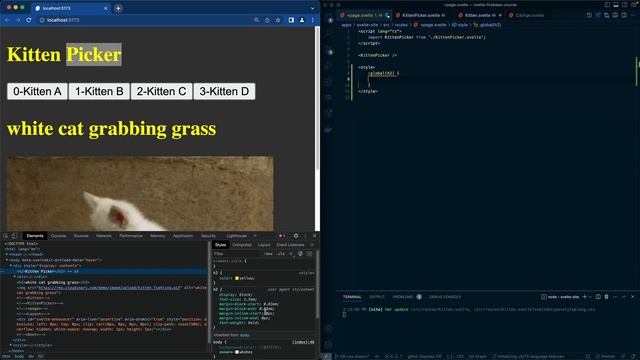Click the body breadcrumb in DevTools
Viewport: 640px width, 360px height.
[19, 356]
